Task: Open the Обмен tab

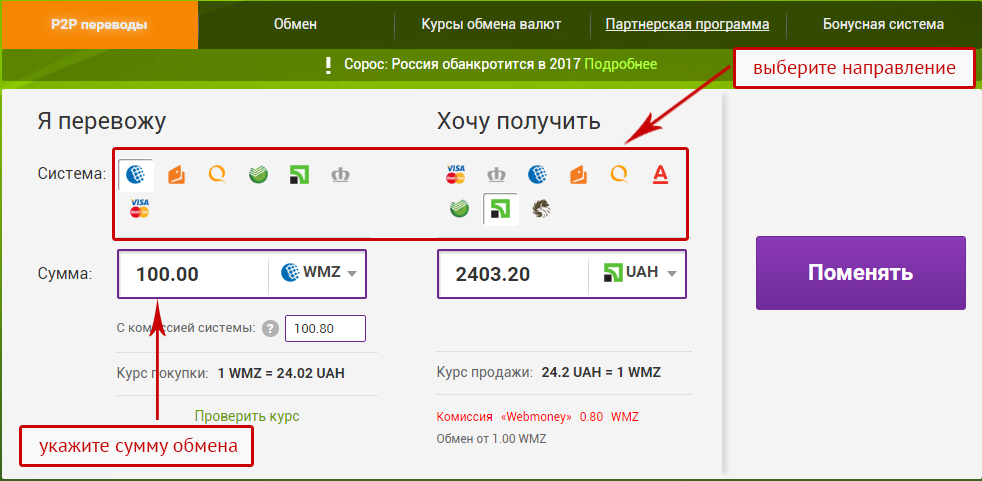Action: tap(296, 25)
